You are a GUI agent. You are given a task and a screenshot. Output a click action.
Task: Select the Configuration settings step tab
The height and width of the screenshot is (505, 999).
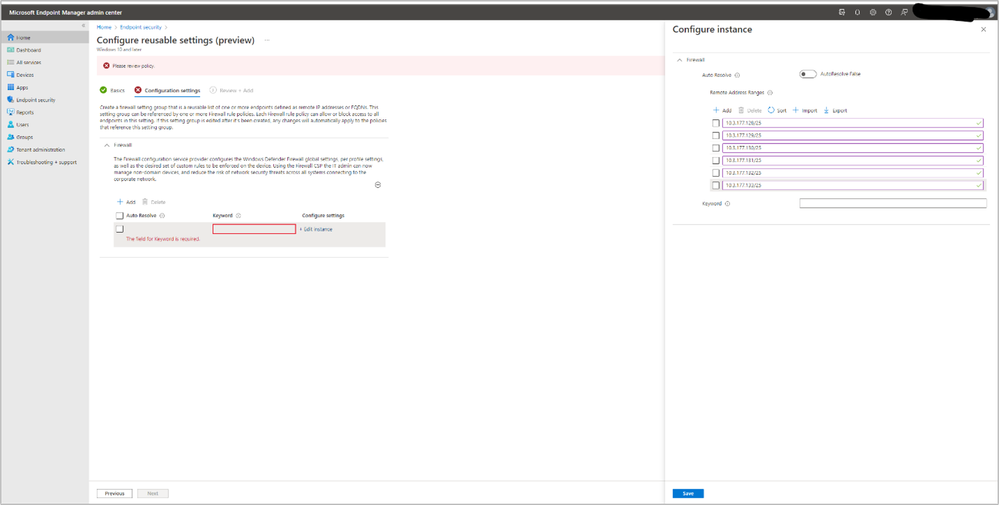167,90
